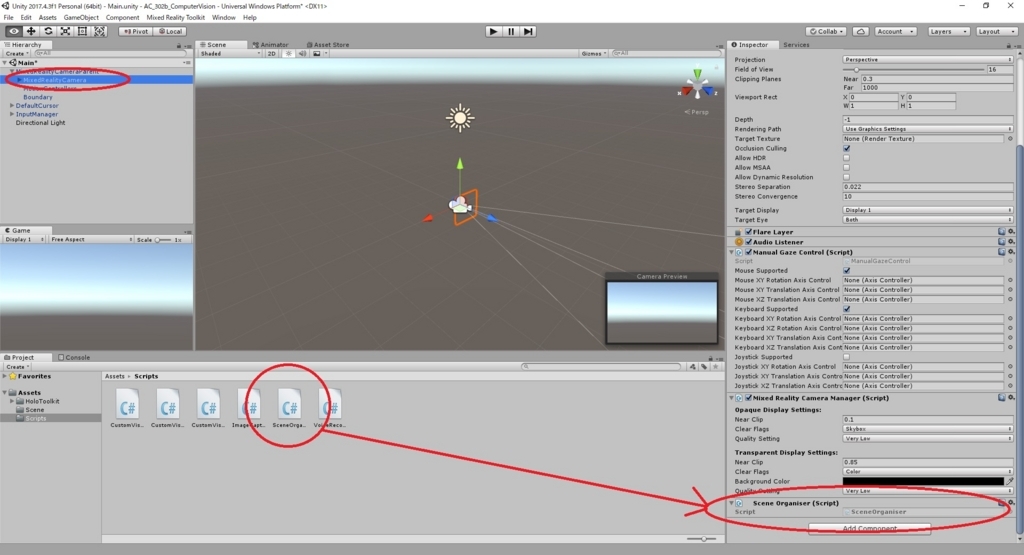Click the Collab button
This screenshot has height=555, width=1024.
point(827,31)
